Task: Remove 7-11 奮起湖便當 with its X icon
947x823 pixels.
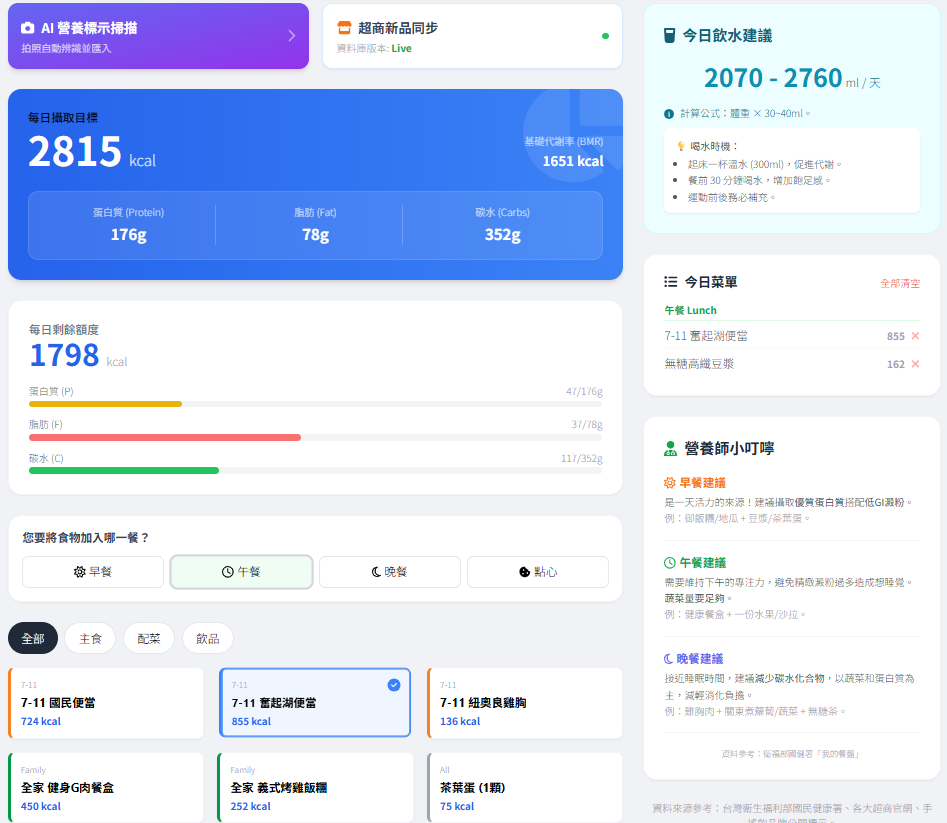Action: (x=915, y=336)
